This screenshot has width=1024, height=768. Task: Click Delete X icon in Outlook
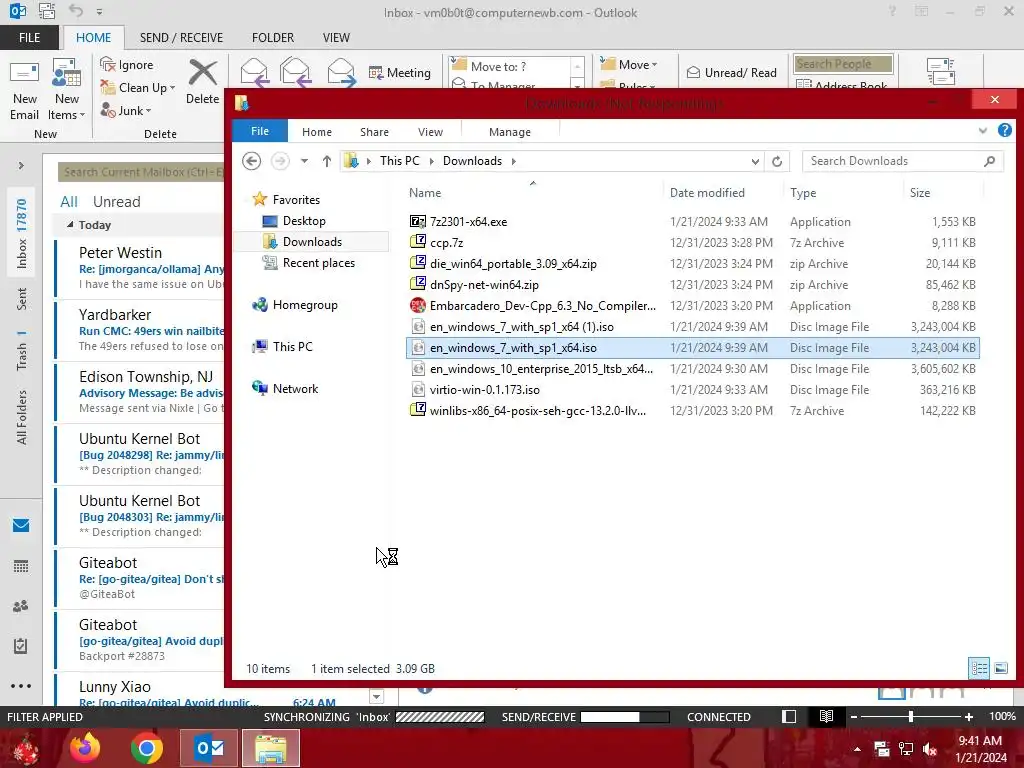point(202,72)
